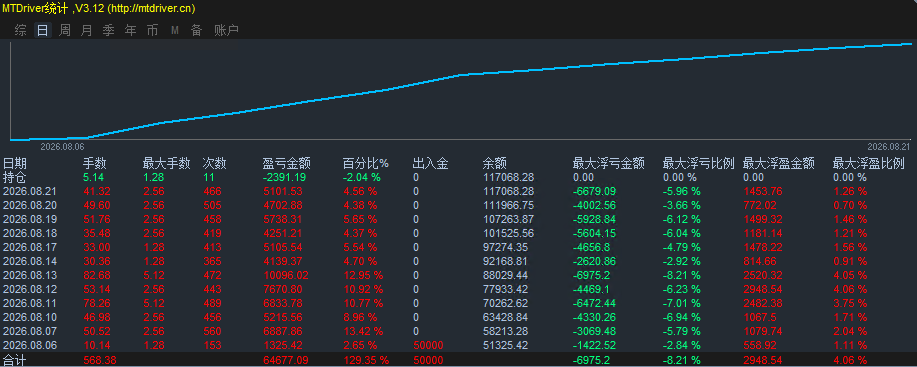Open the 币 currency tab

pyautogui.click(x=152, y=30)
